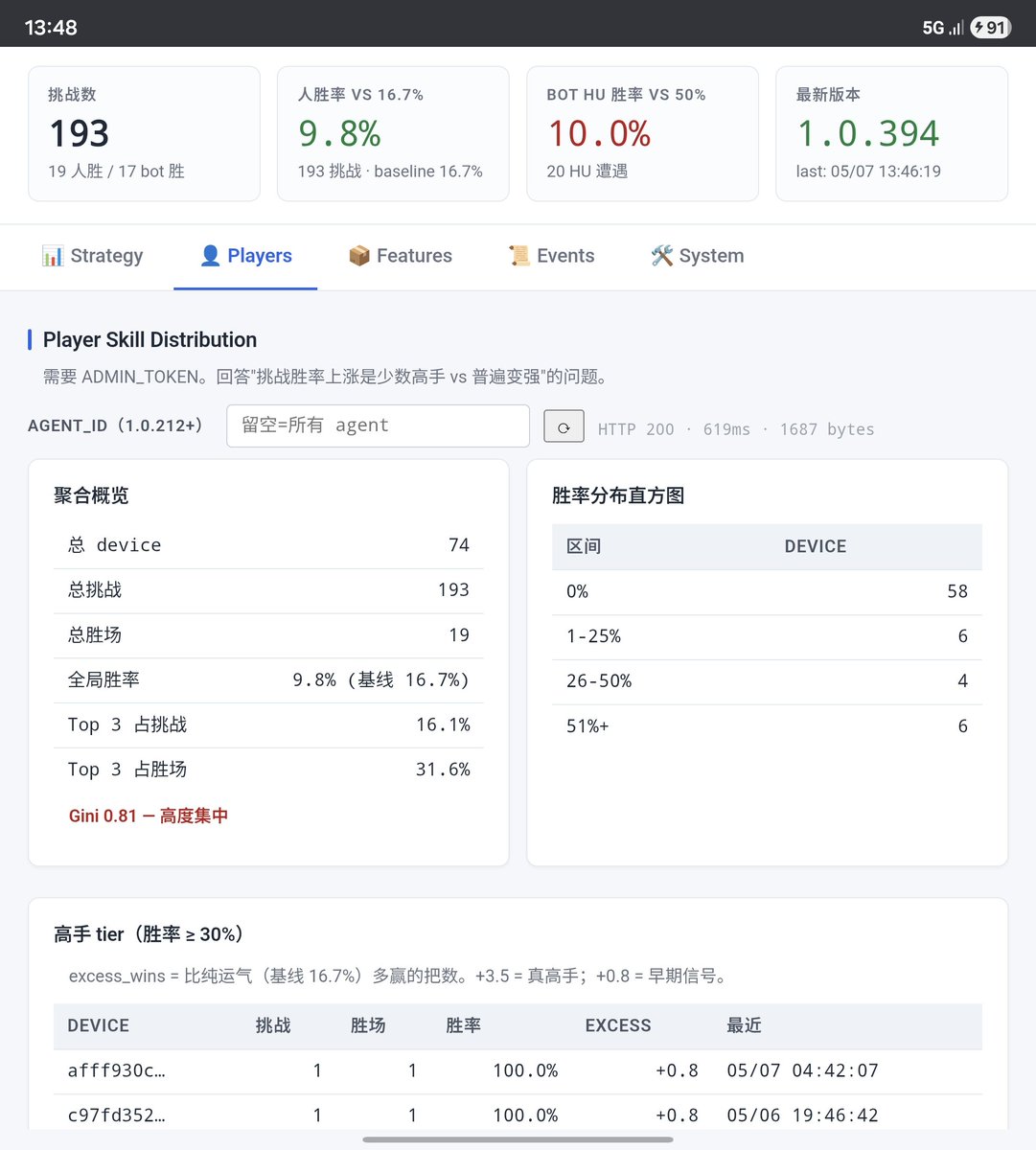Click the 全局胜率 9.8% row

click(x=268, y=680)
